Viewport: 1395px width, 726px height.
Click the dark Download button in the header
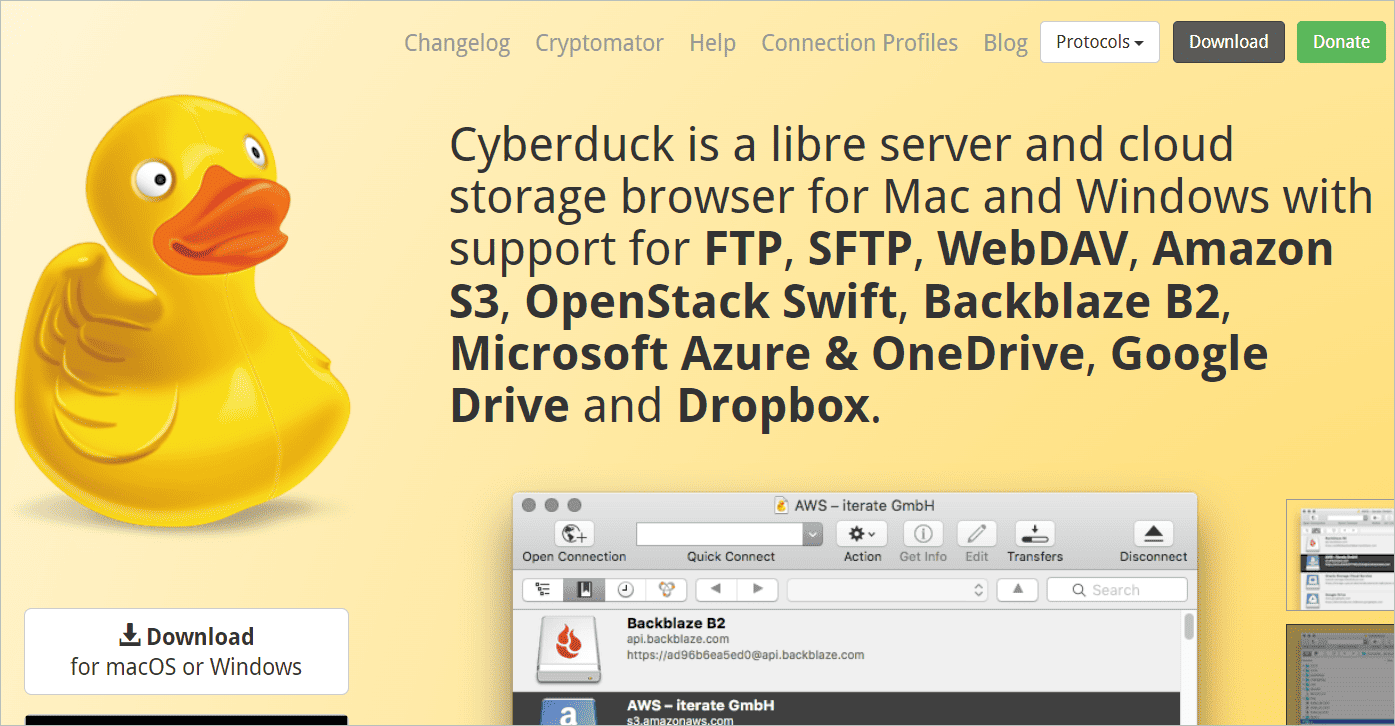pyautogui.click(x=1229, y=42)
